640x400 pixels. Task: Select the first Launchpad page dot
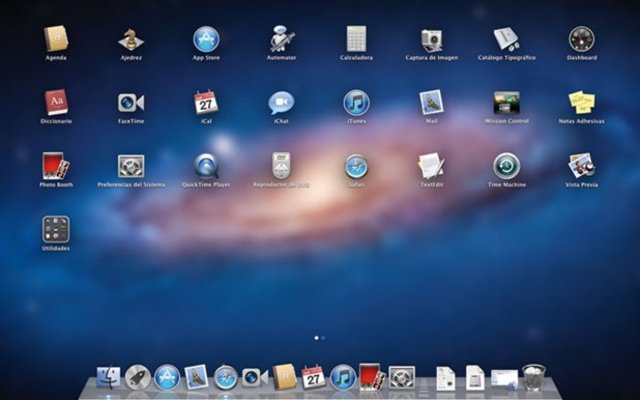tap(317, 338)
